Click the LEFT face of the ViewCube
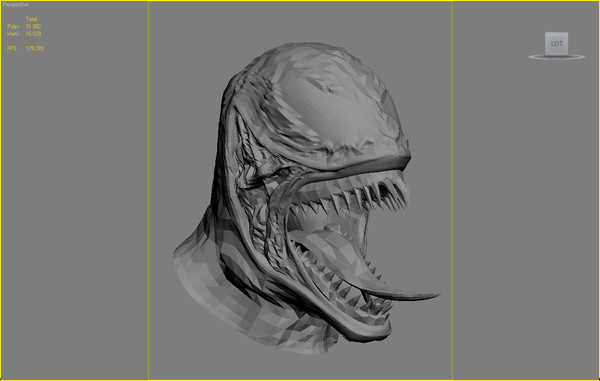The image size is (600, 381). pos(556,44)
